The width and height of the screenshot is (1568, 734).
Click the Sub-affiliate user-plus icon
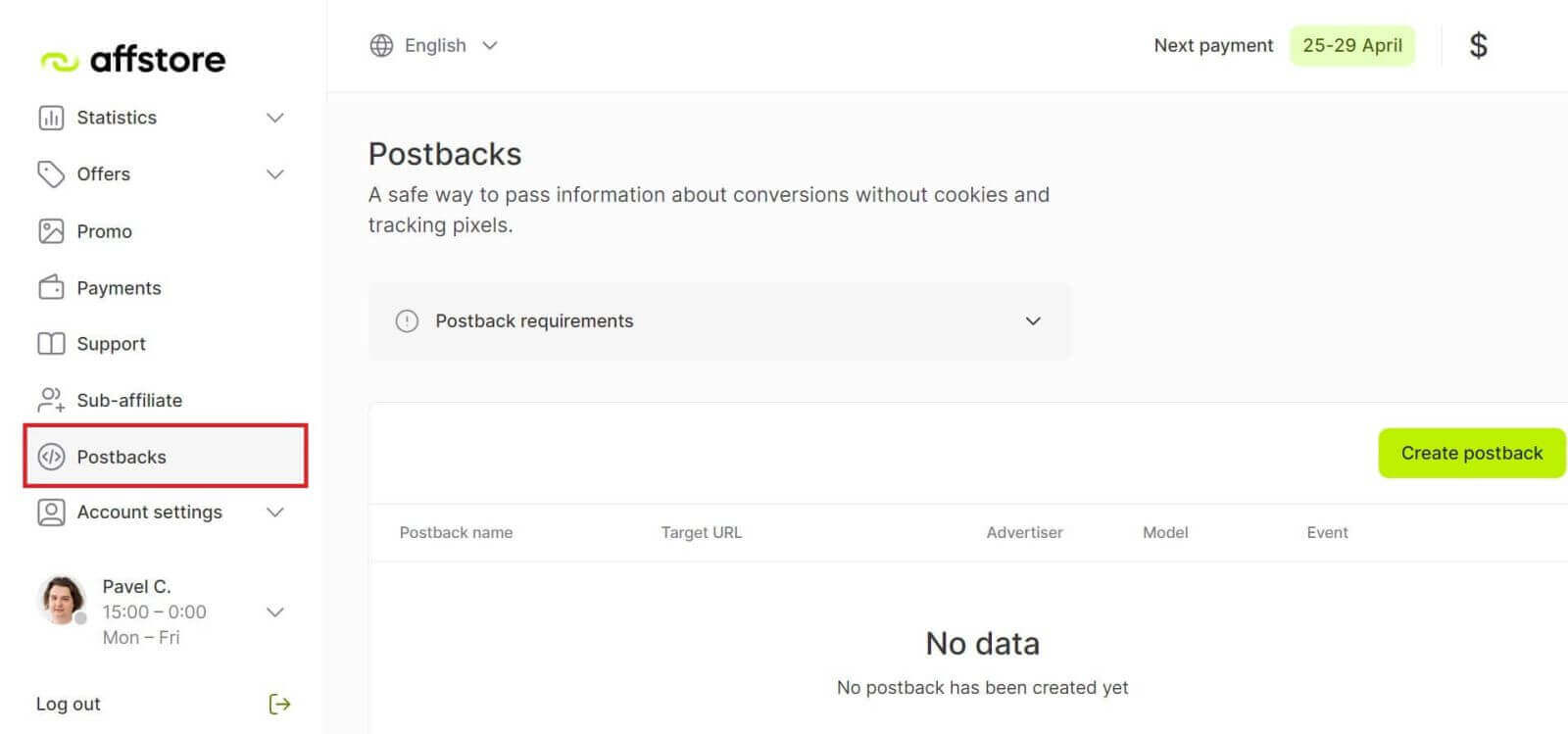[51, 400]
